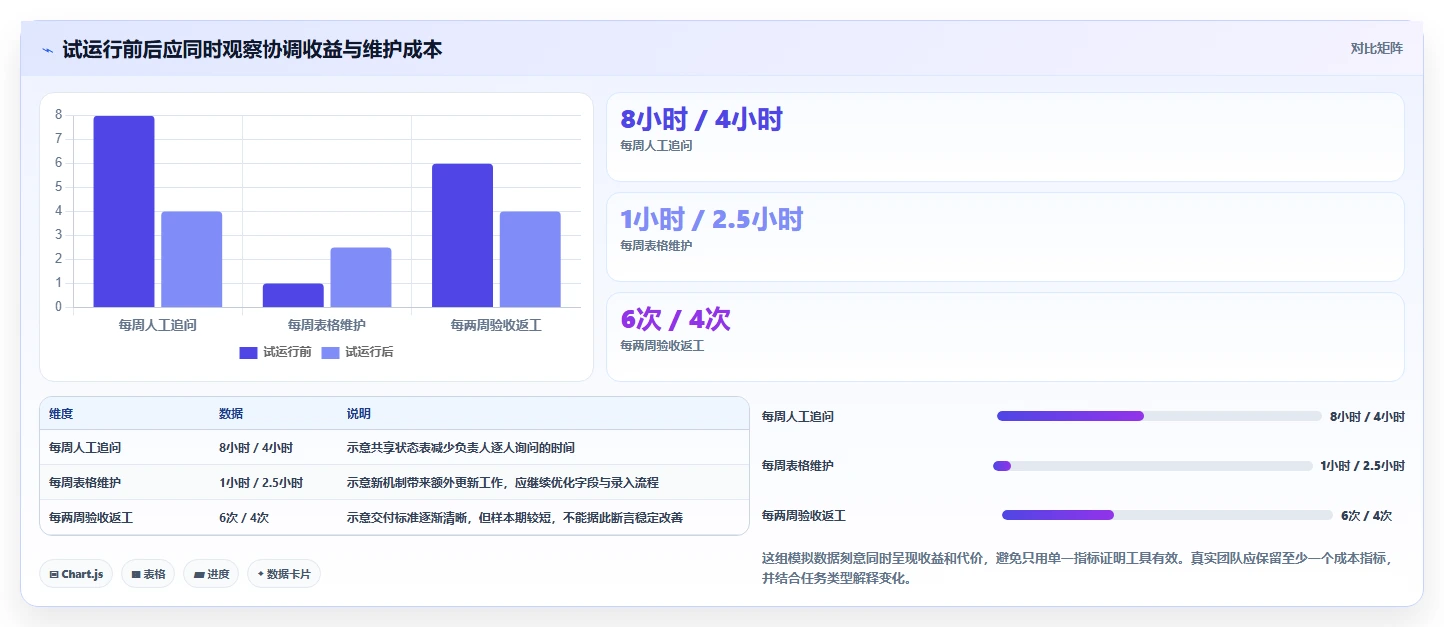Viewport: 1444px width, 627px height.
Task: Click the 进度 chip progress icon
Action: pos(199,575)
